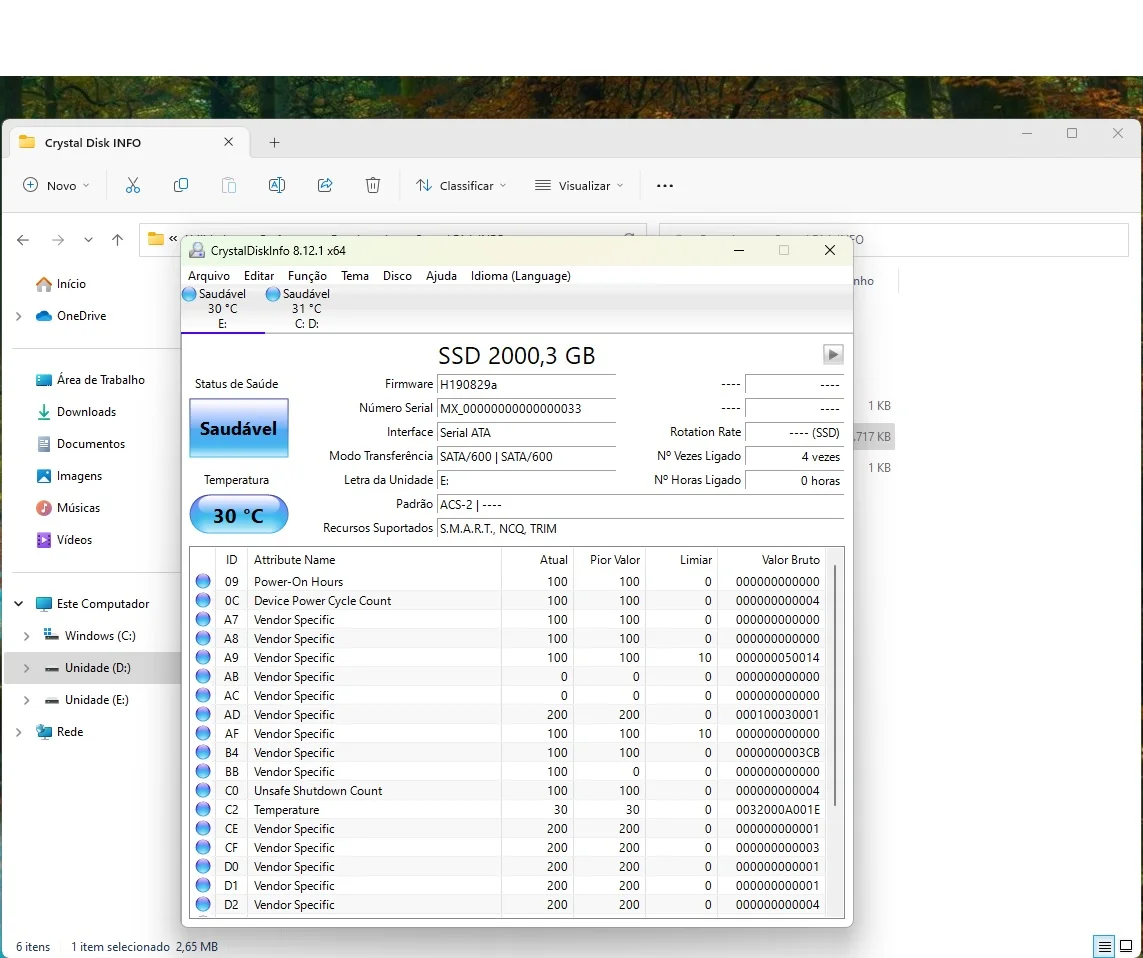This screenshot has width=1143, height=958.
Task: Click the Rename icon in Explorer toolbar
Action: pyautogui.click(x=277, y=185)
